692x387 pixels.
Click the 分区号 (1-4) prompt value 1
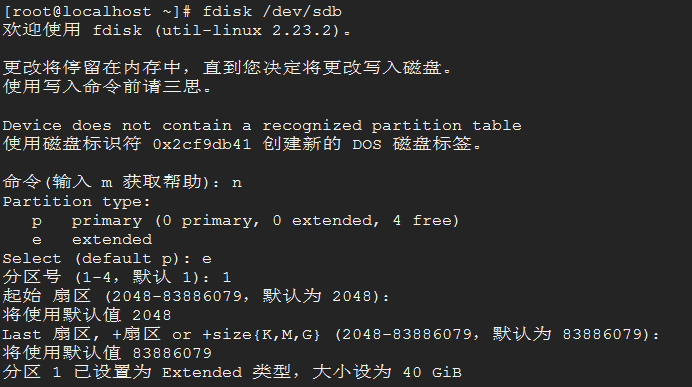[227, 277]
